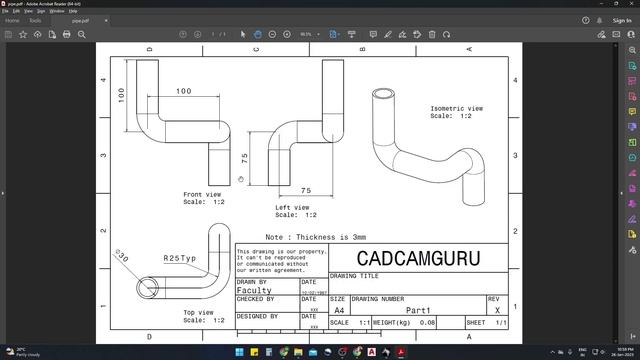Open the clock and date in taskbar
The image size is (640, 360).
(x=622, y=352)
